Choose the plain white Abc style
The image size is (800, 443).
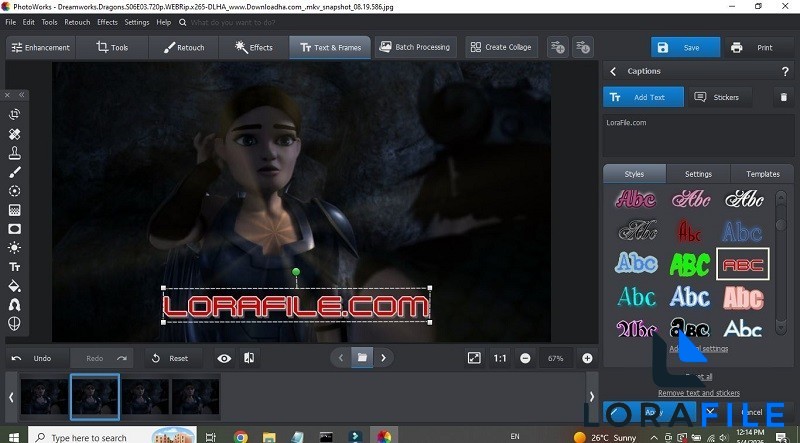pos(742,329)
